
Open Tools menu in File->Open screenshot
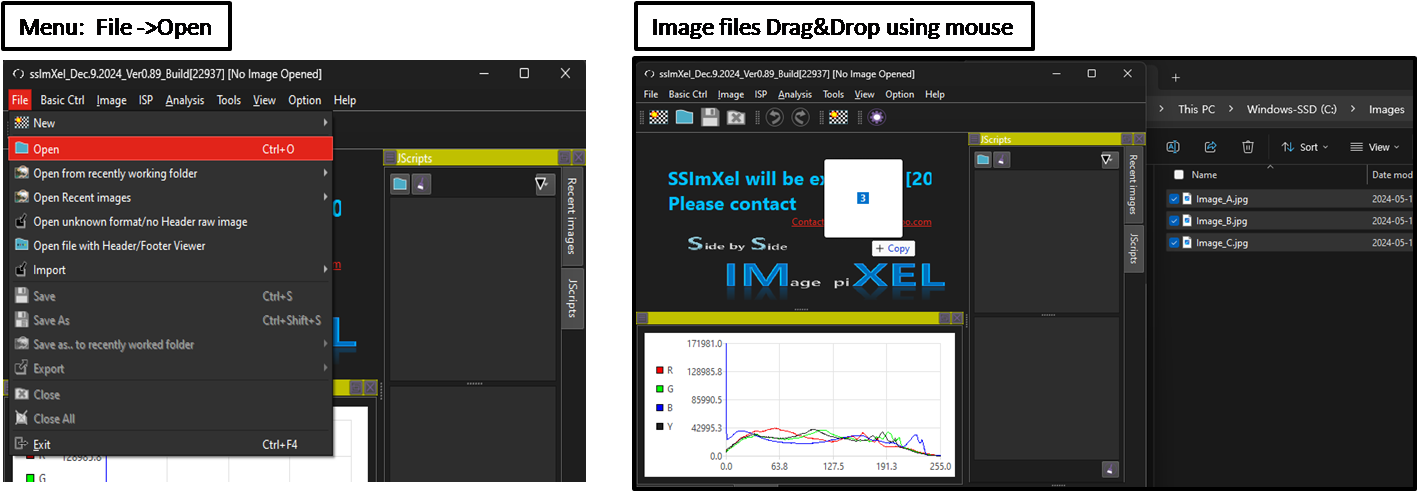[x=229, y=100]
